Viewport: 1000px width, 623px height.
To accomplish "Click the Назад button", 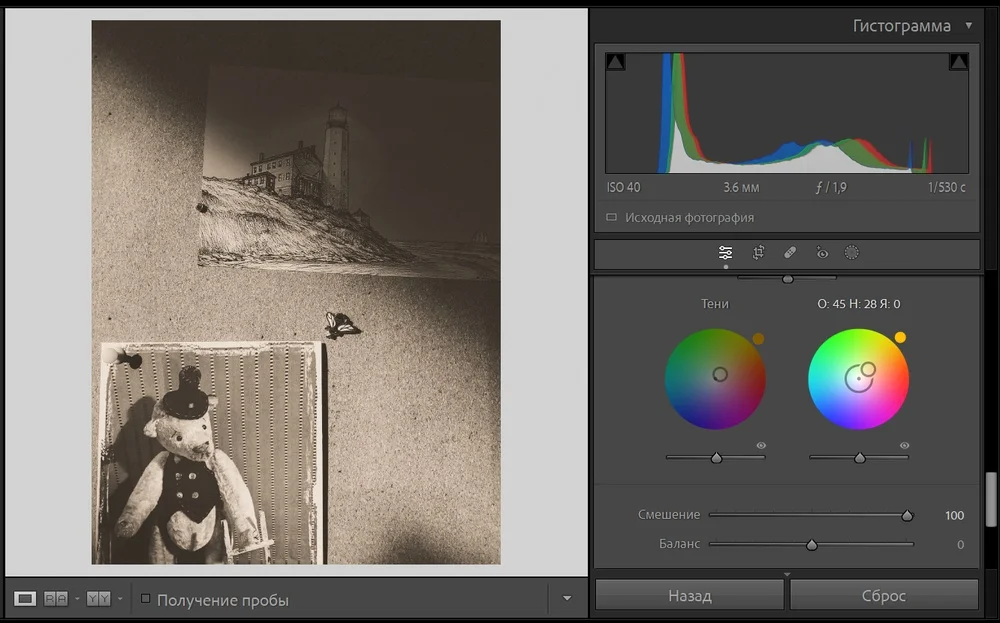I will (689, 595).
